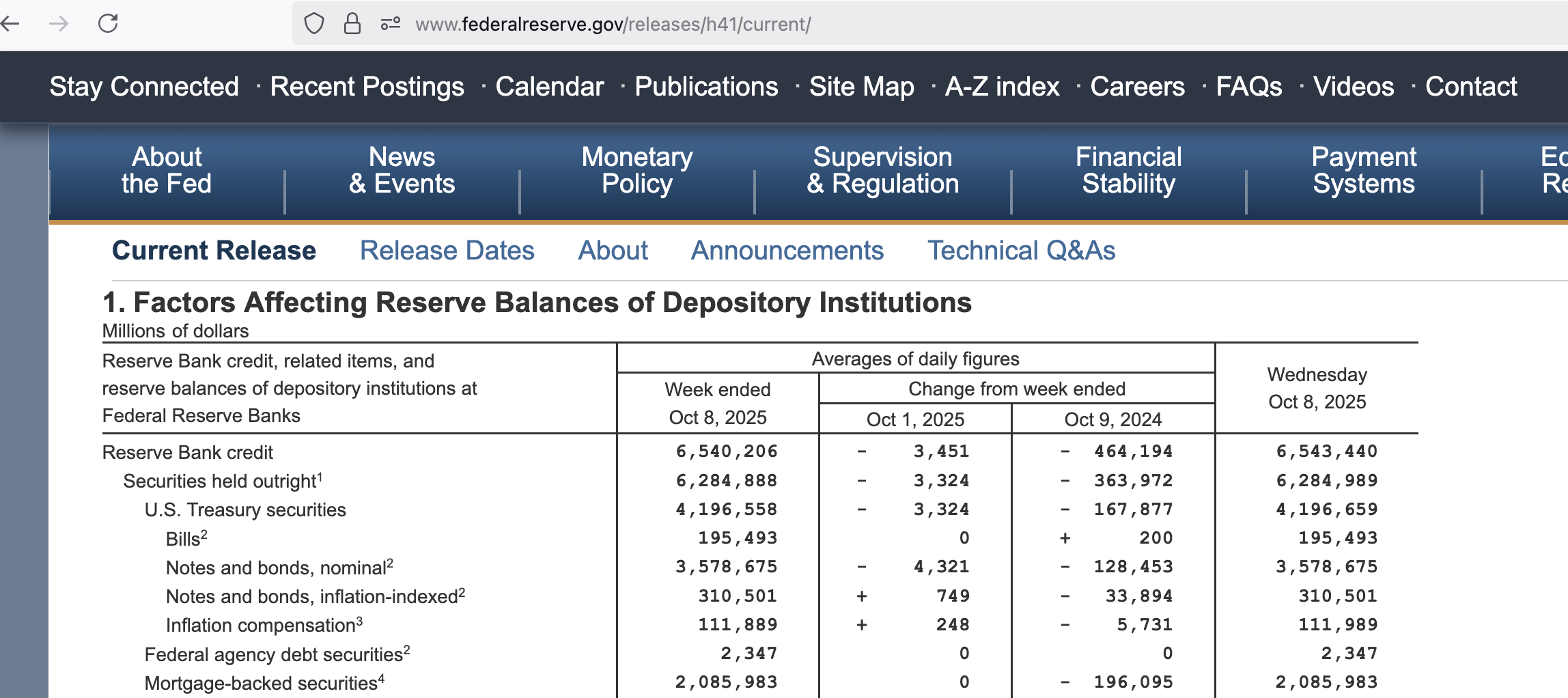Screen dimensions: 1568x698
Task: Go back using the browser back arrow
Action: coord(10,24)
